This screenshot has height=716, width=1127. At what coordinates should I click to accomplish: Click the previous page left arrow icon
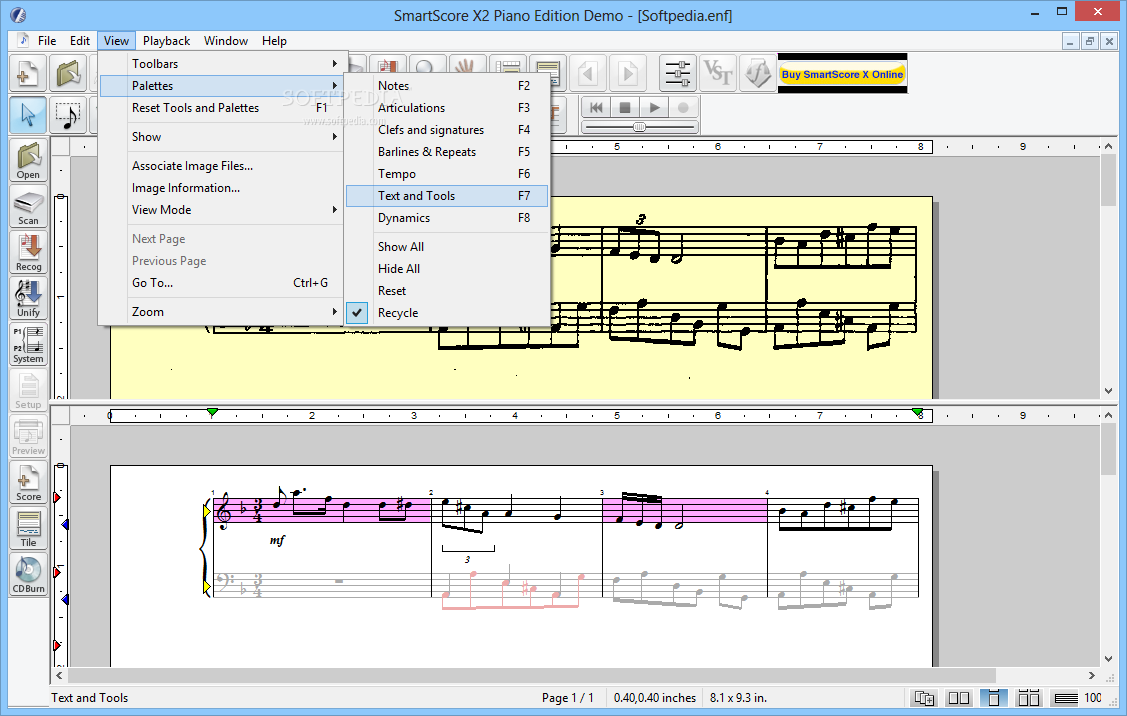pyautogui.click(x=588, y=73)
